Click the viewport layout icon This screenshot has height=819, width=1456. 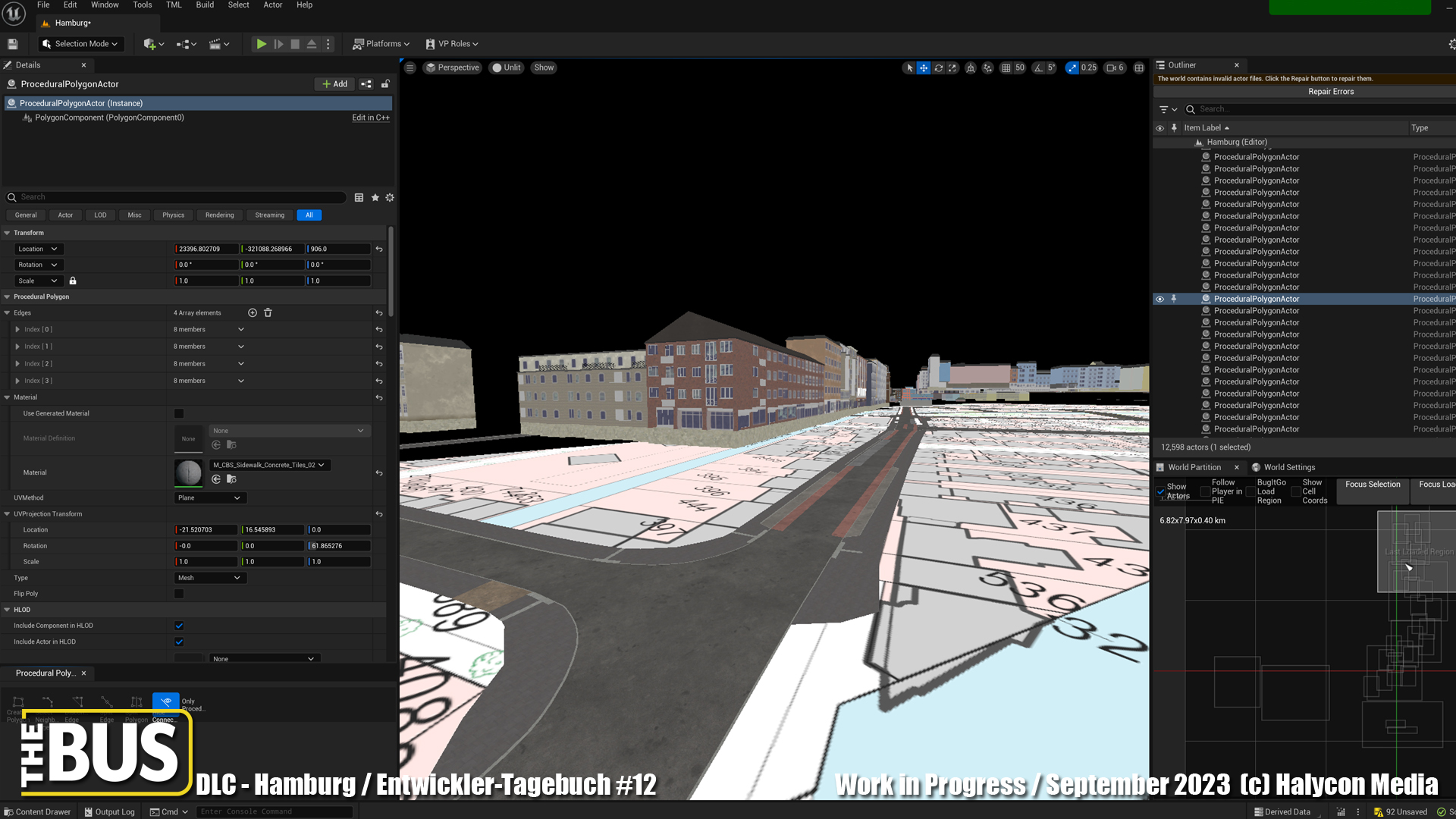tap(1139, 67)
